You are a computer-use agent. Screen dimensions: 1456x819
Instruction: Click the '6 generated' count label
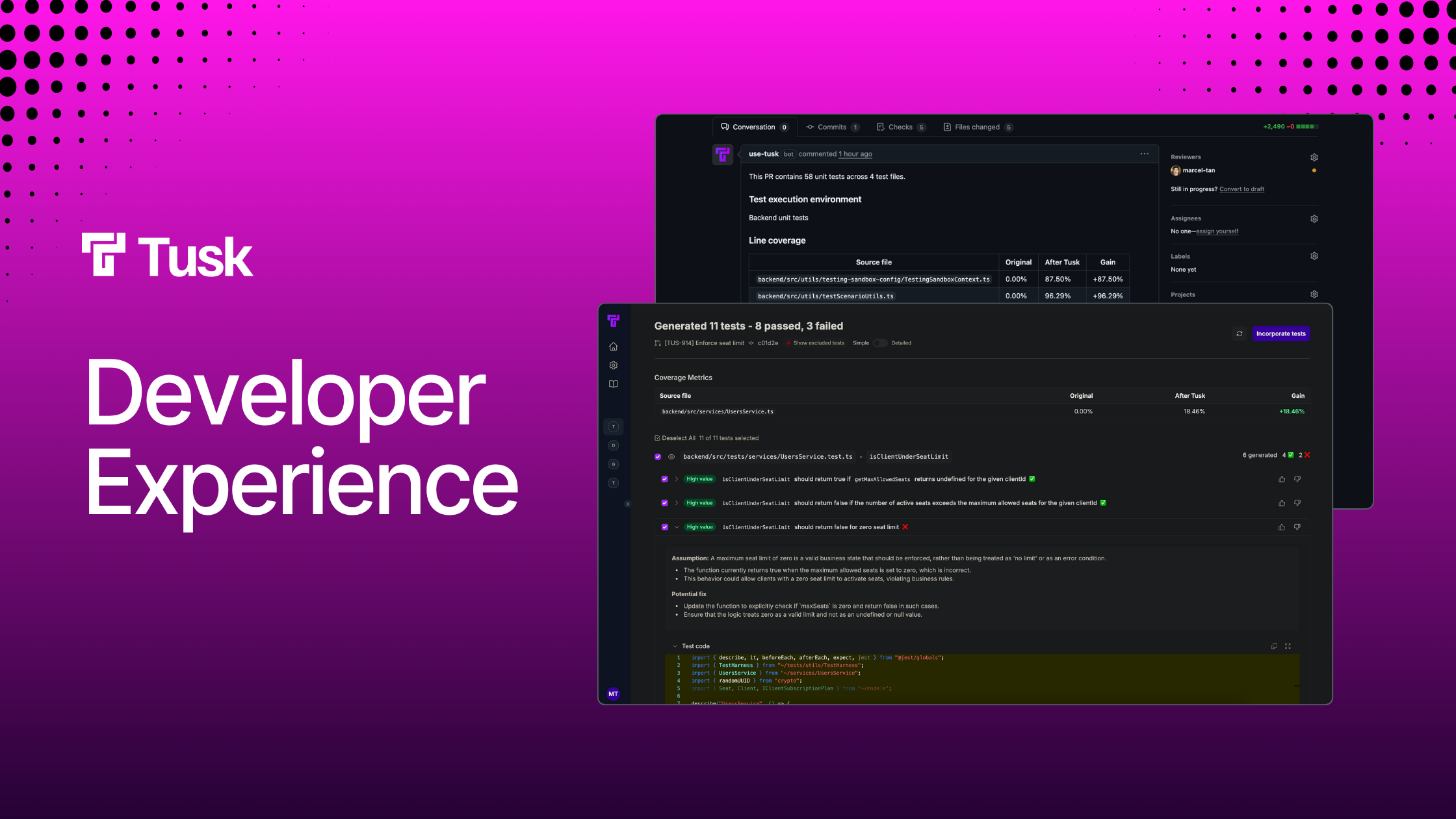pos(1260,455)
